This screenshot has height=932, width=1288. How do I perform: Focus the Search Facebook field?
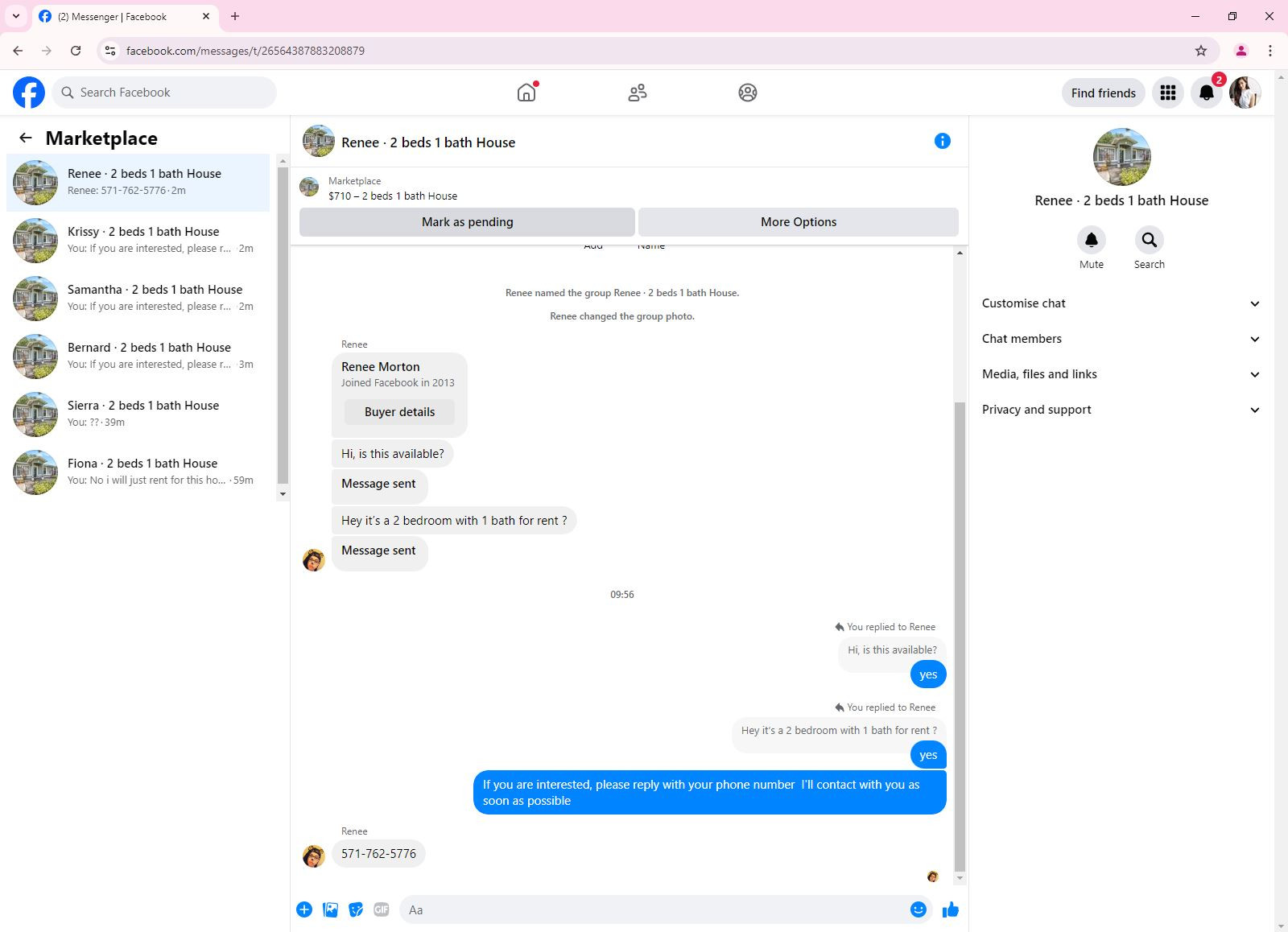tap(164, 93)
